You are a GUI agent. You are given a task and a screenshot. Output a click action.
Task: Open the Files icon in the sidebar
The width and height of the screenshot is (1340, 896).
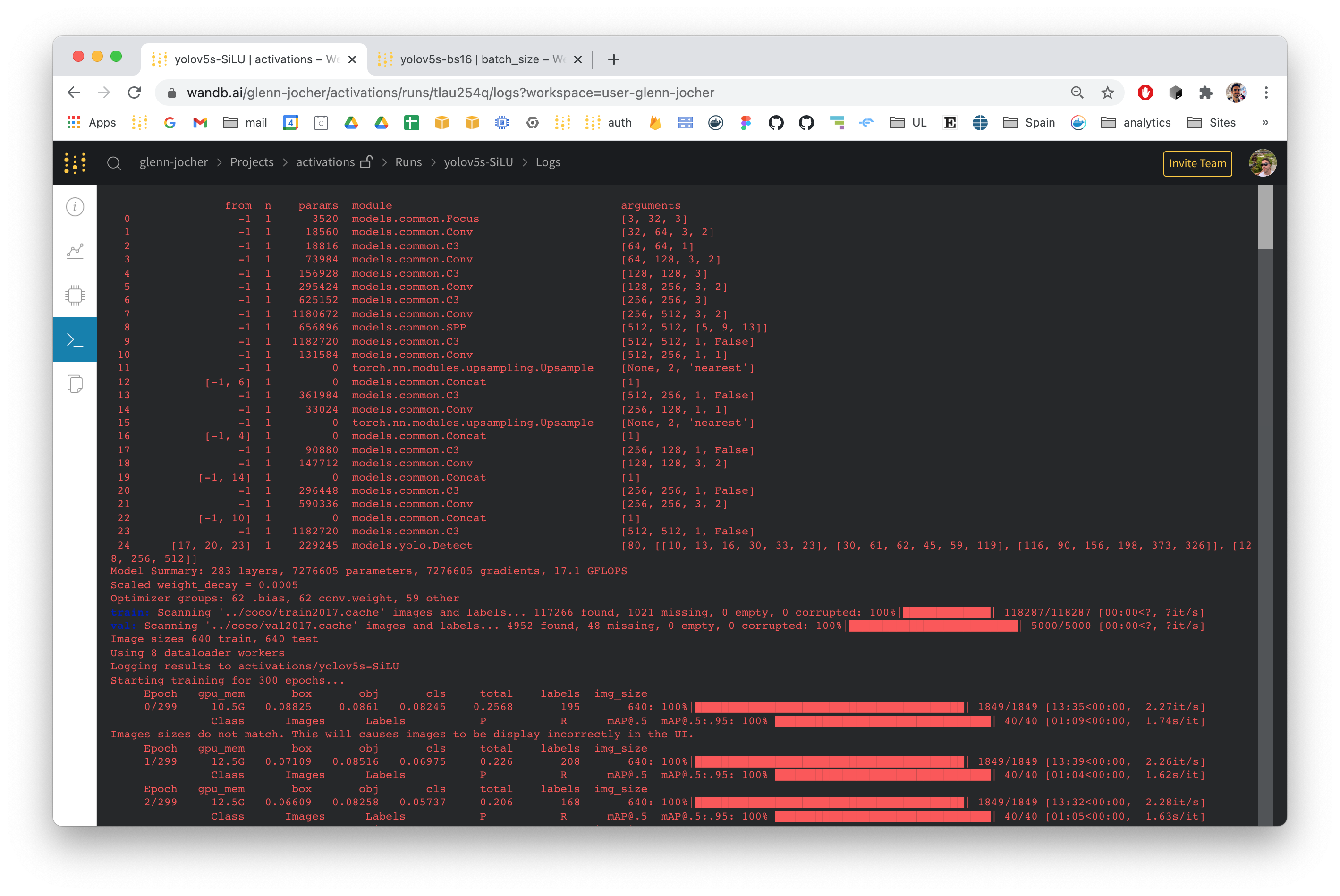[75, 384]
